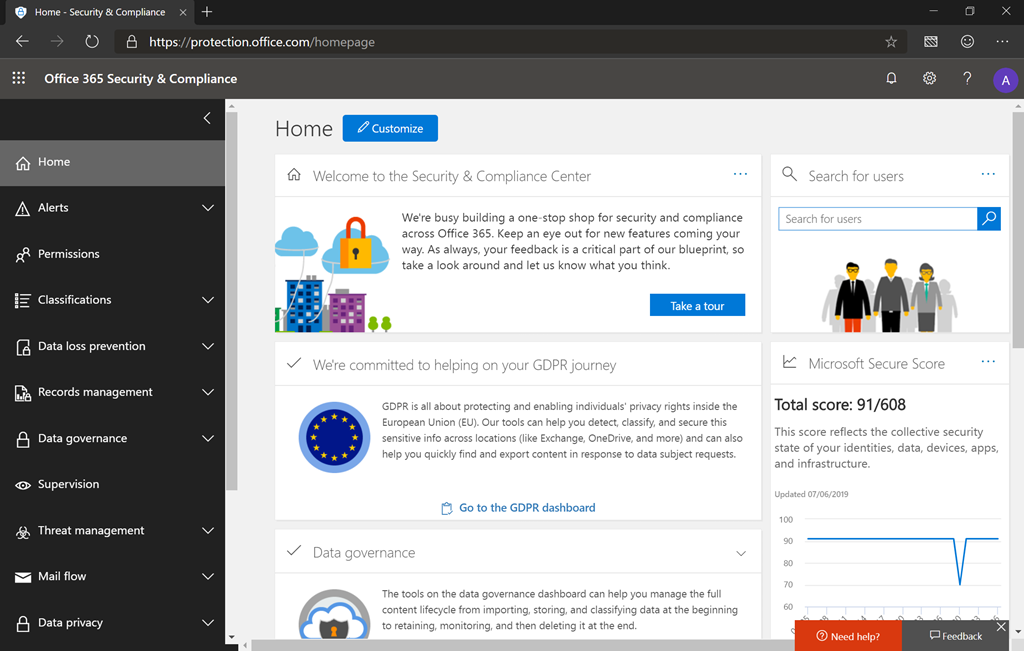Image resolution: width=1024 pixels, height=651 pixels.
Task: Expand the Threat management section
Action: click(208, 531)
